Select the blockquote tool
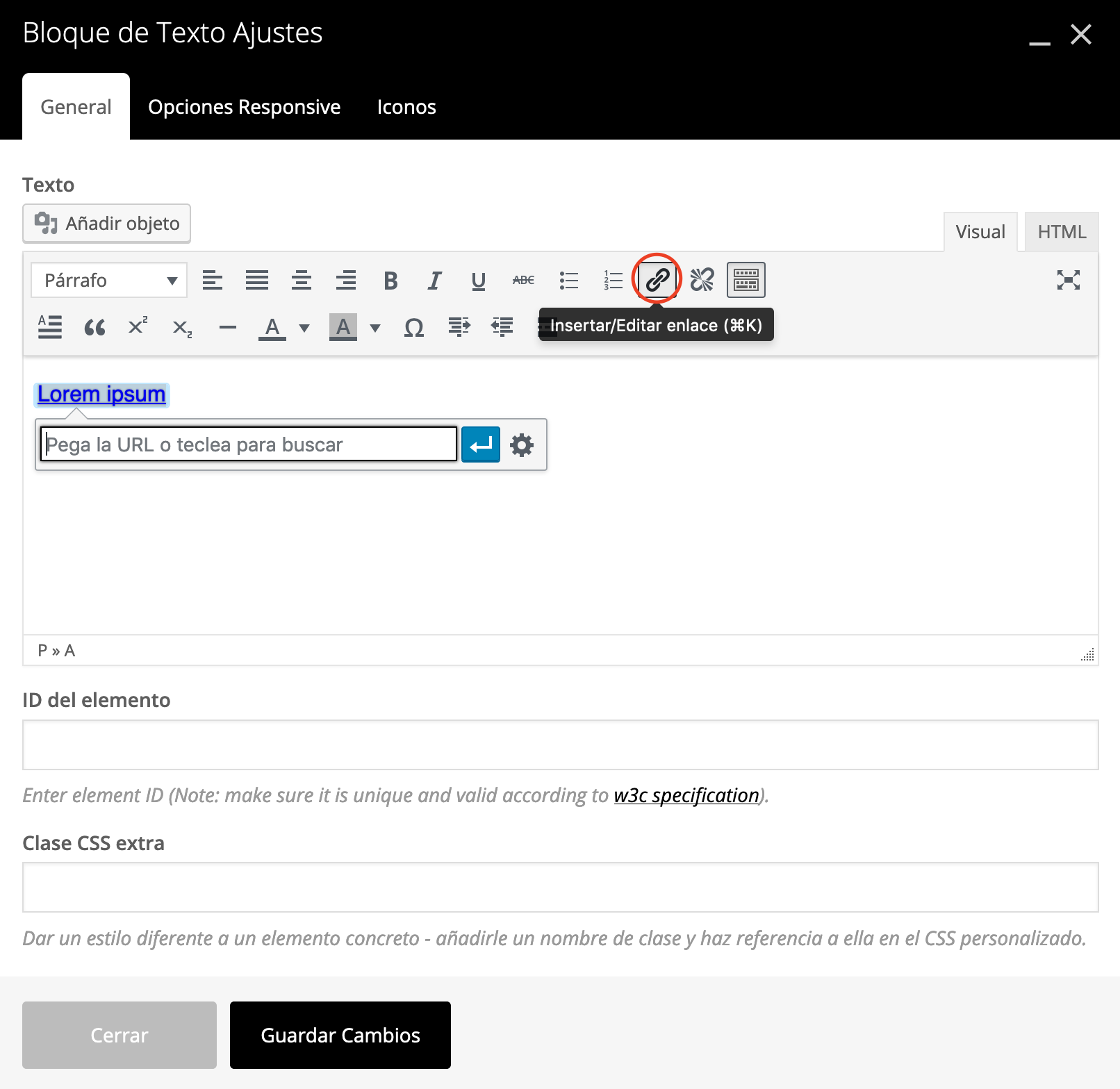Viewport: 1120px width, 1089px height. 95,326
